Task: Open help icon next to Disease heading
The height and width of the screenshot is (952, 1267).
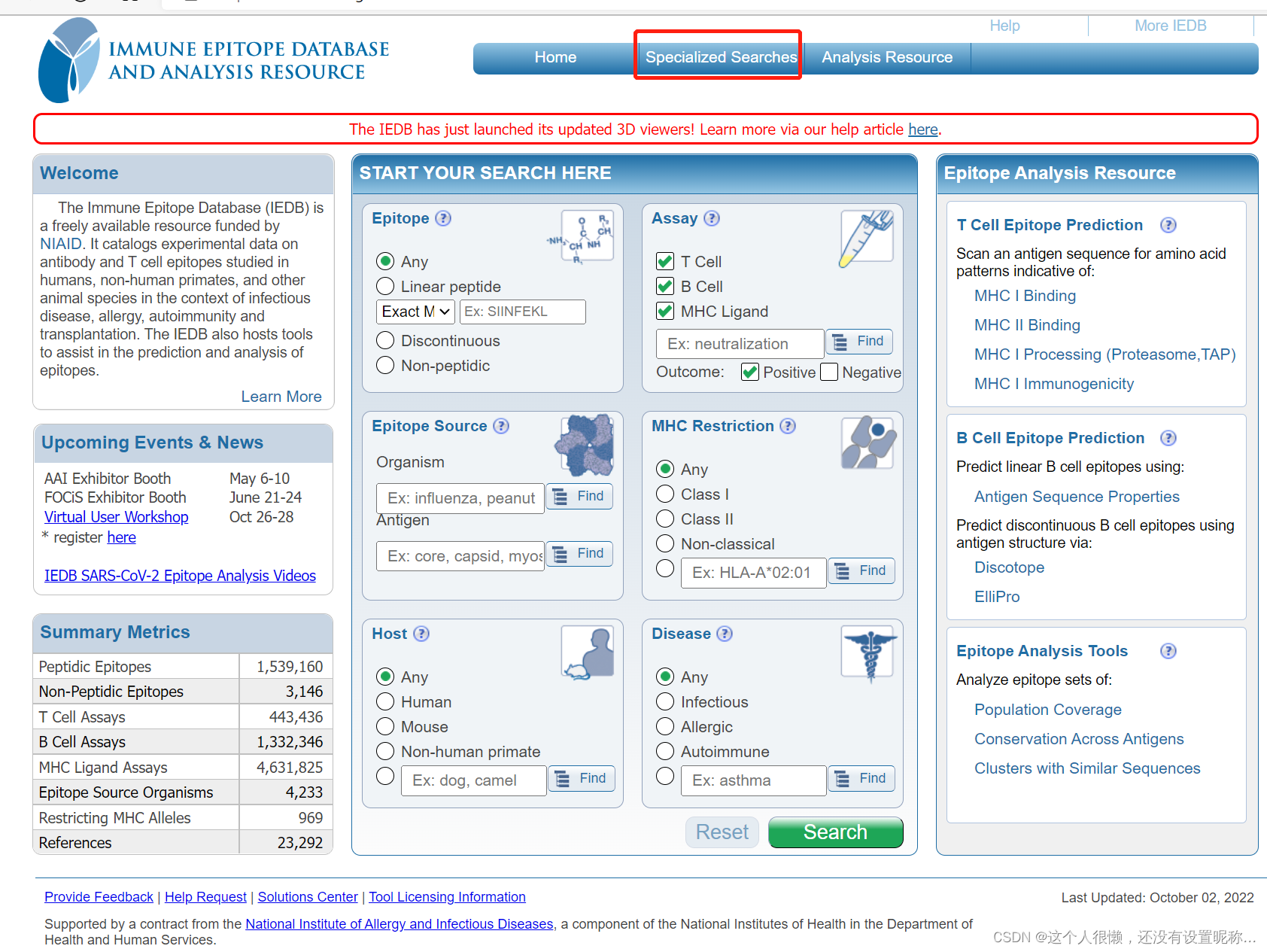Action: [725, 634]
